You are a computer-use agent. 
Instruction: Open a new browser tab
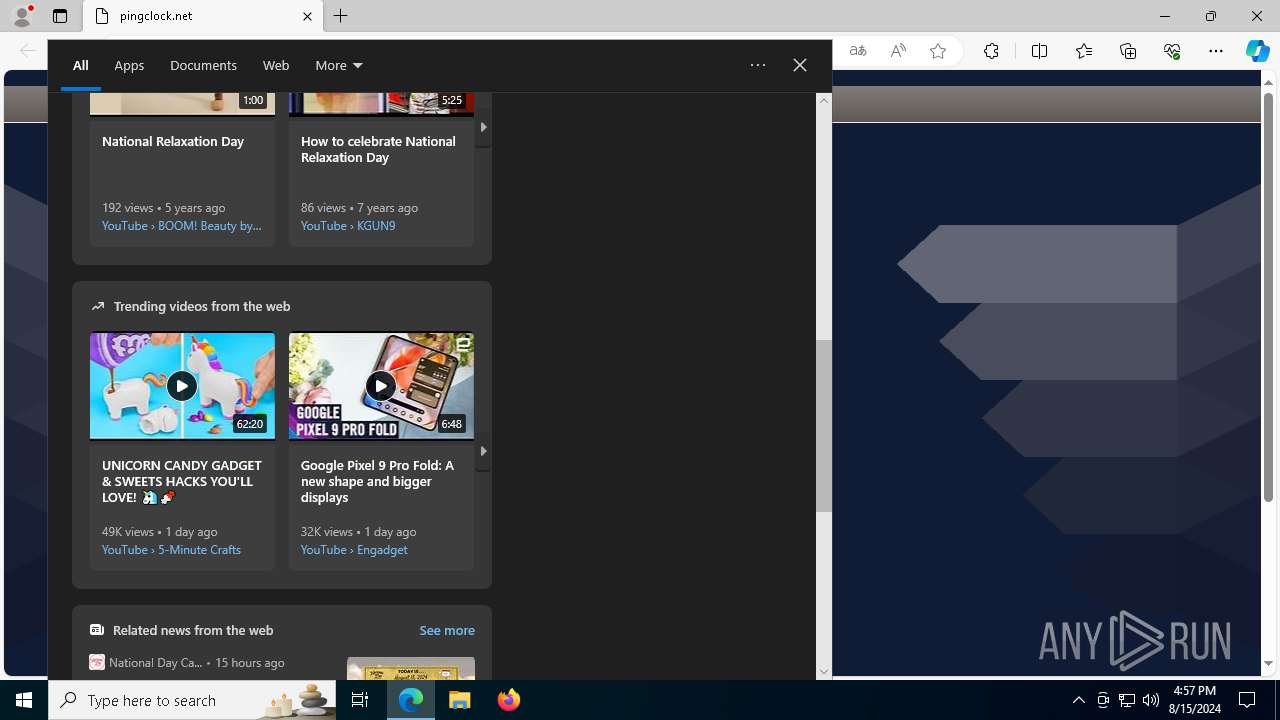[341, 16]
